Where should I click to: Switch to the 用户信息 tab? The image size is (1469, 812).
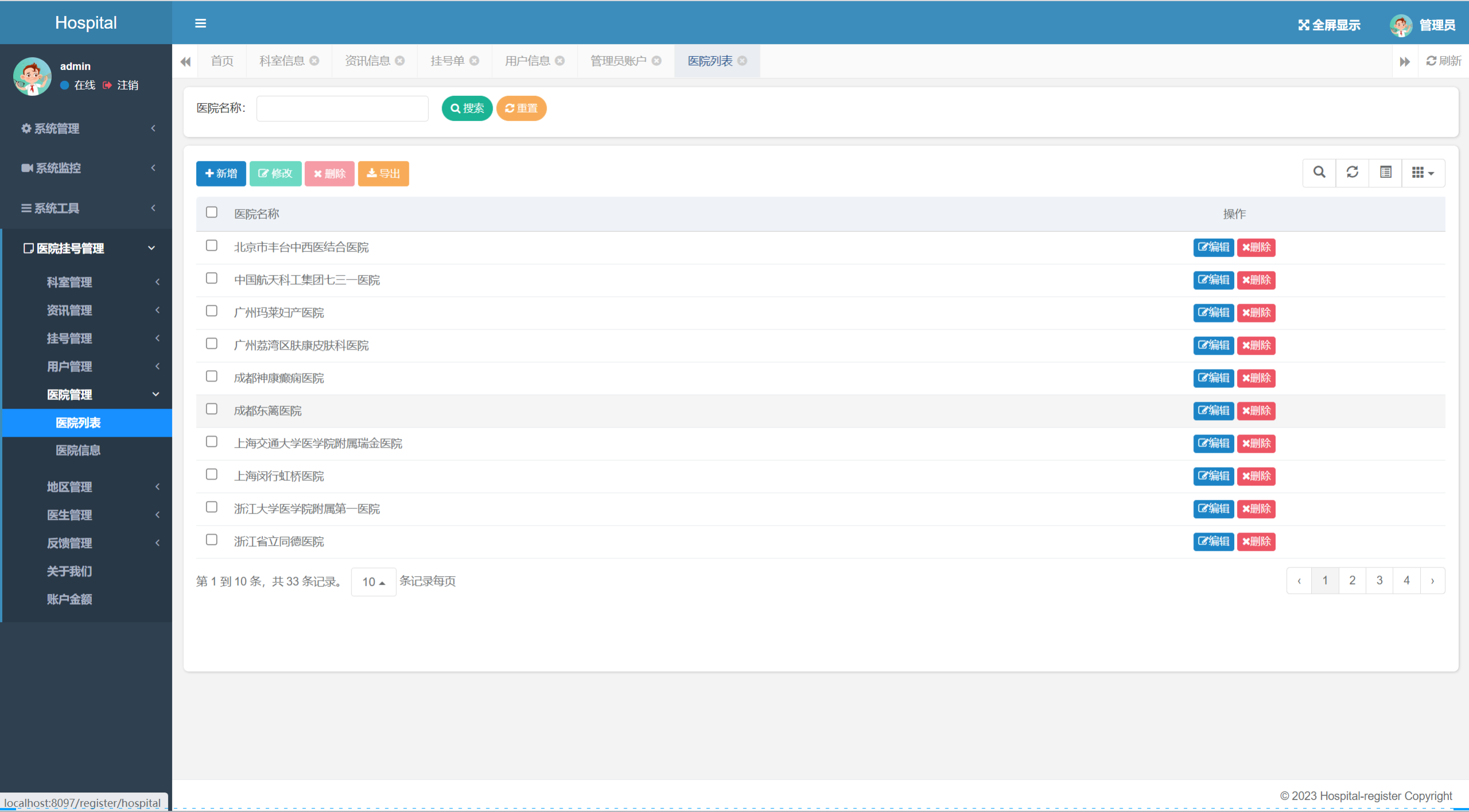(527, 61)
